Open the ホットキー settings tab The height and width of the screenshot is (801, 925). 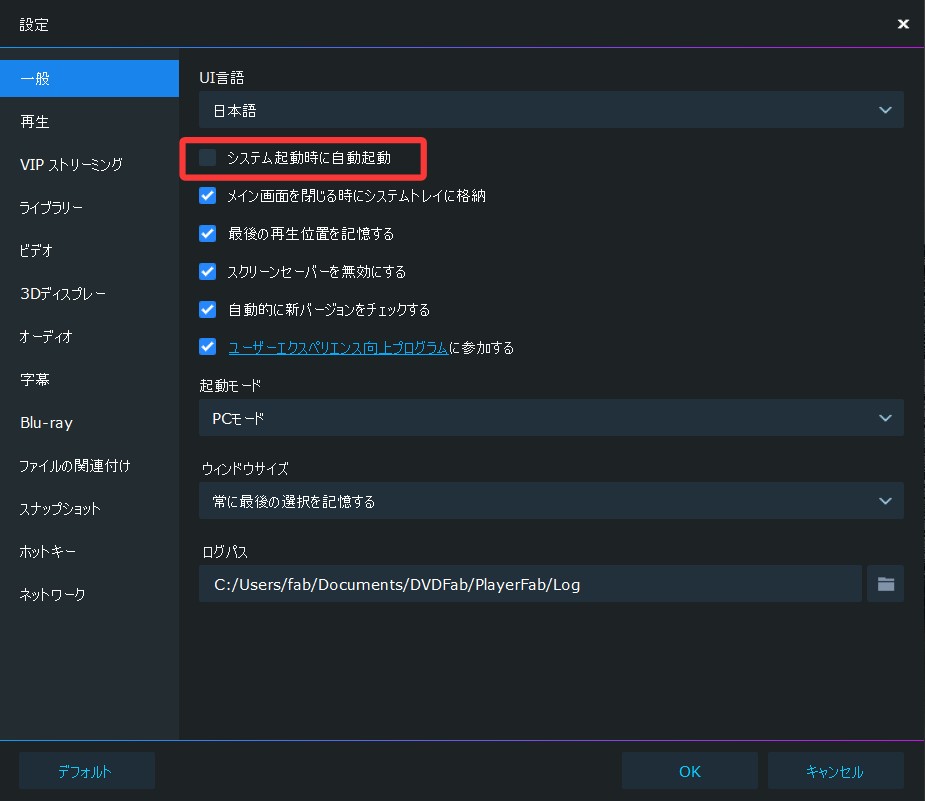[x=48, y=552]
